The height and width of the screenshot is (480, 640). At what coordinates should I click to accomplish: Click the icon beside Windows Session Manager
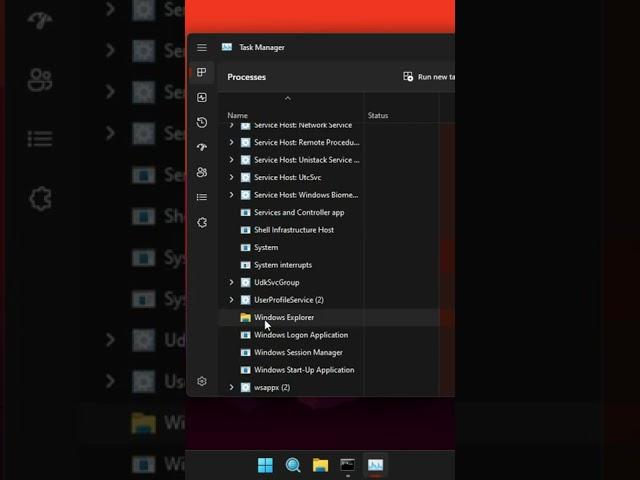tap(245, 353)
